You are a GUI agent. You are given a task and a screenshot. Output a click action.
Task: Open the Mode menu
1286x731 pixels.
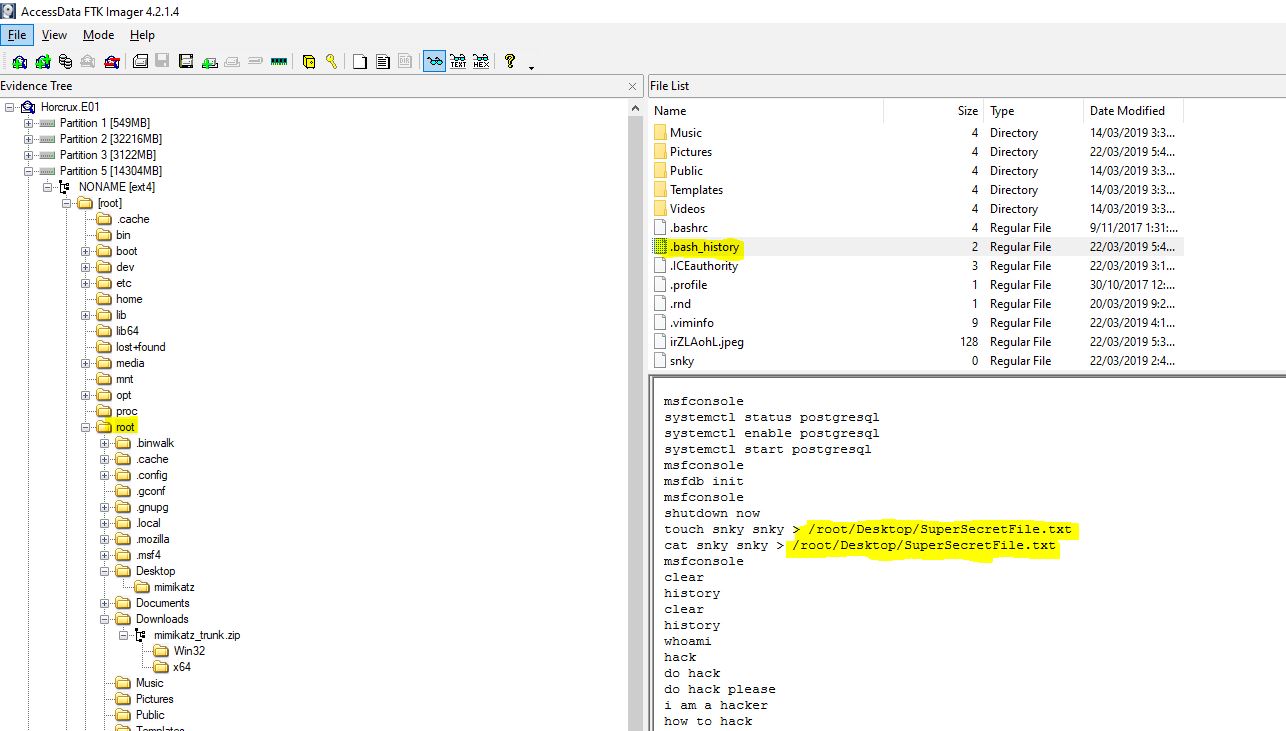[99, 35]
